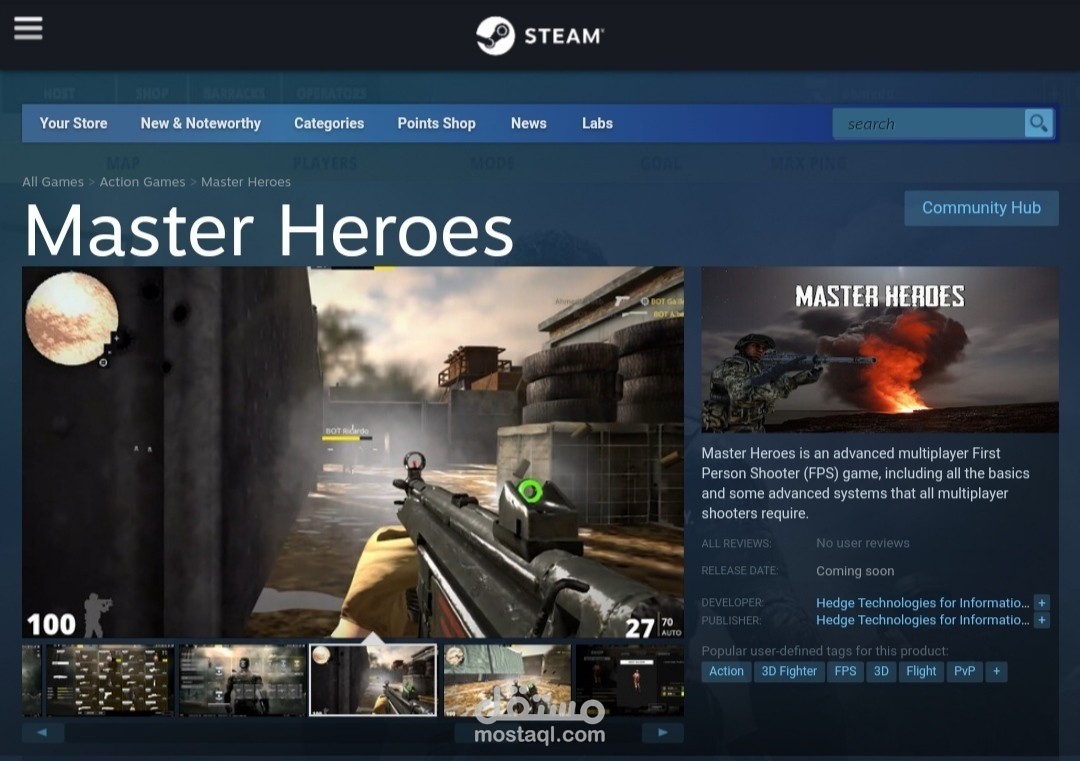Select the outdoor yard map thumbnail
Screen dimensions: 1080x761
(x=507, y=680)
